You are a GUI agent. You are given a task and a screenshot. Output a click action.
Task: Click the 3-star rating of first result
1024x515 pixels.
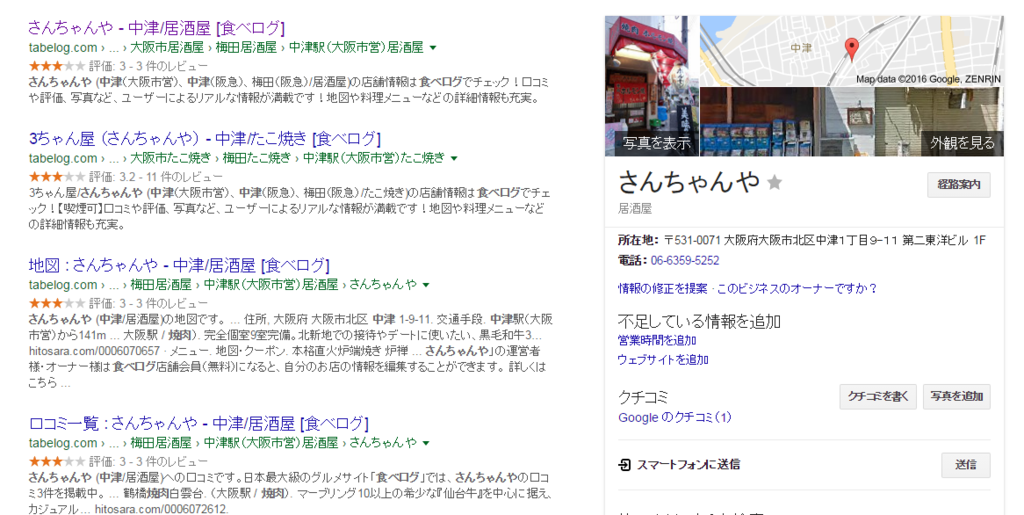[56, 65]
